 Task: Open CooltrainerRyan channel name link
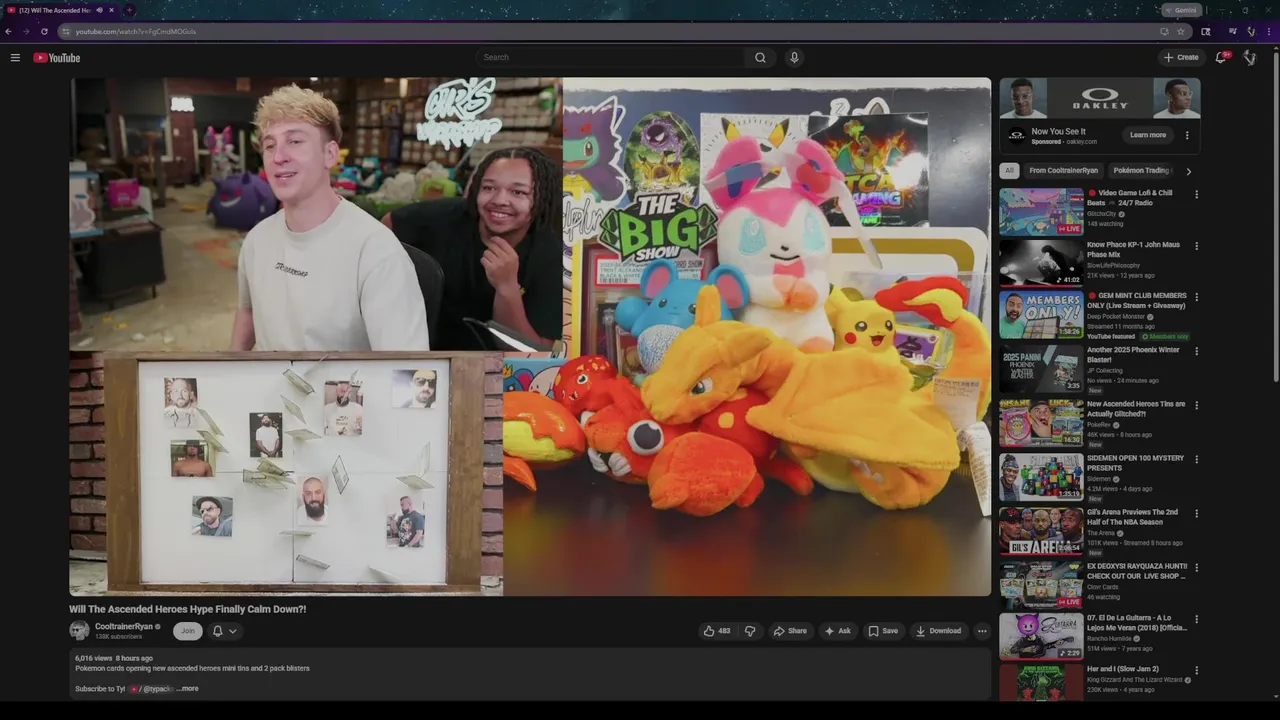[x=124, y=627]
